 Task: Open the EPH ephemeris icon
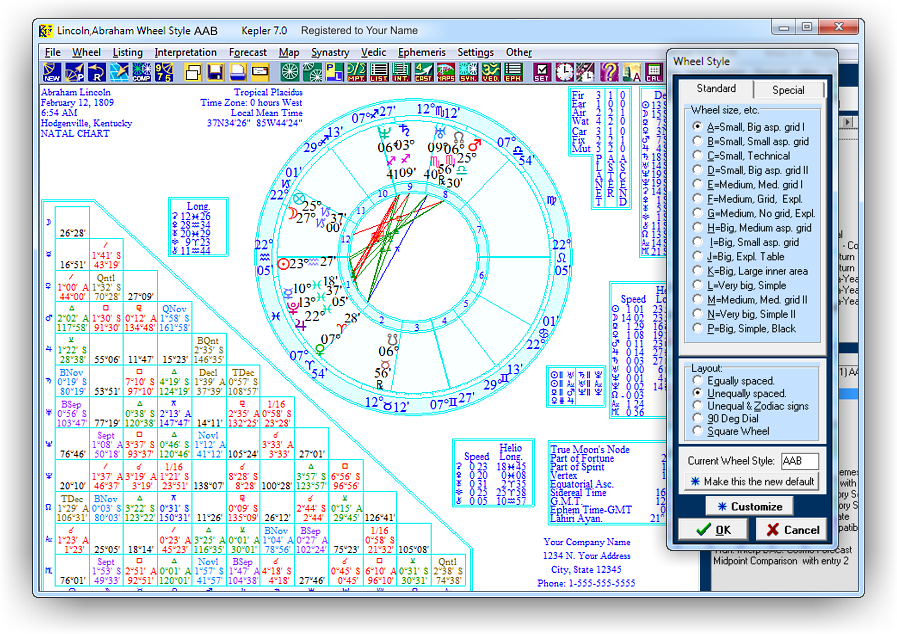(513, 72)
